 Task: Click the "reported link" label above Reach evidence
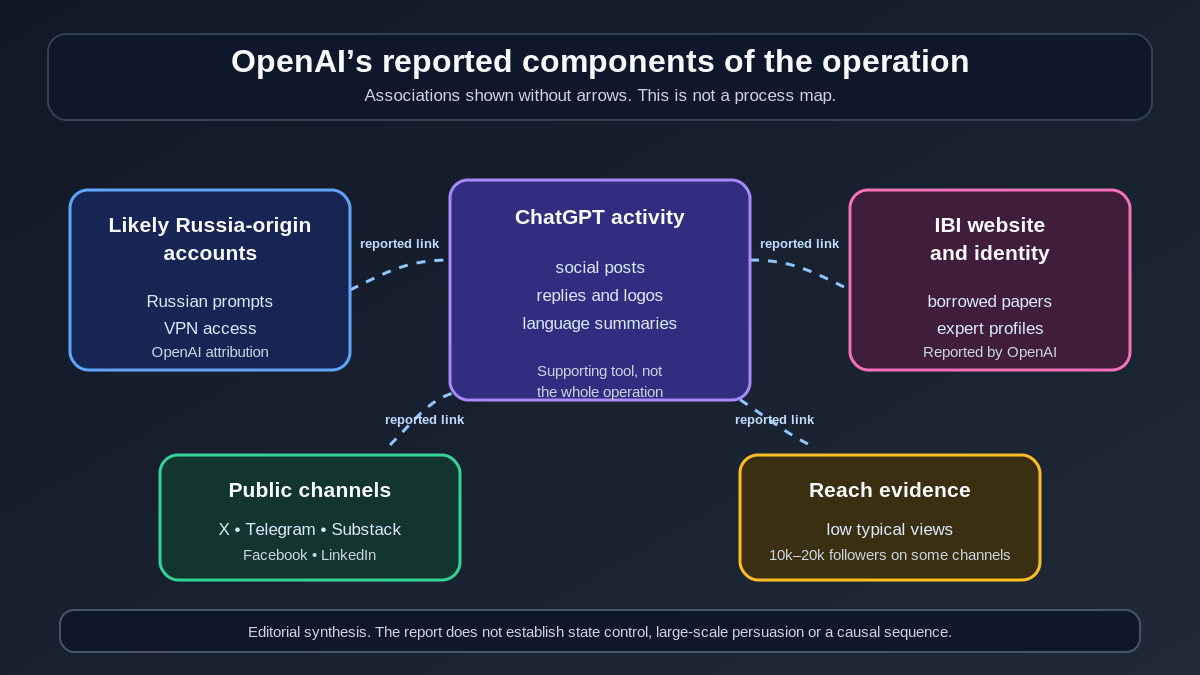(775, 420)
